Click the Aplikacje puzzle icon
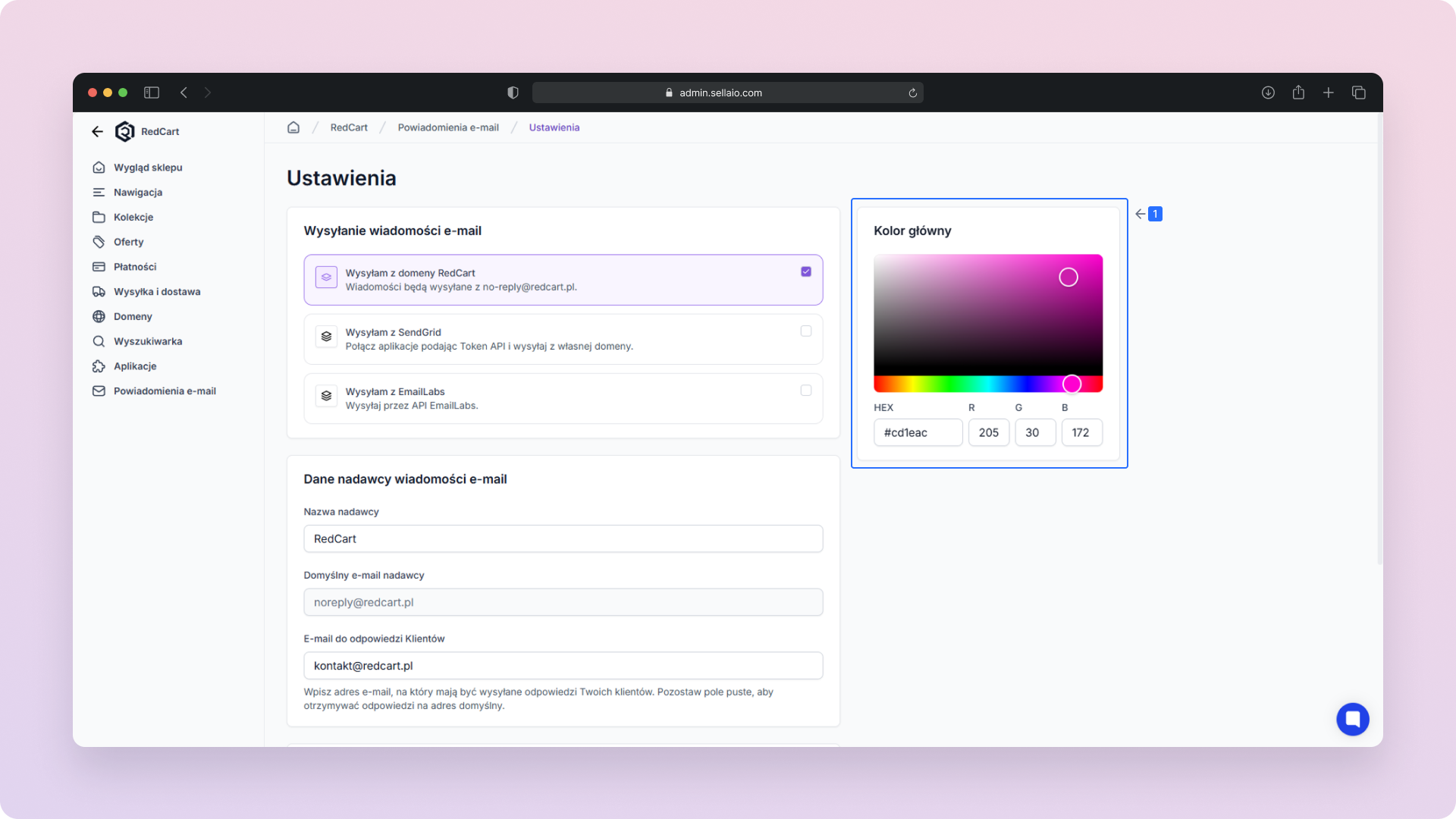The height and width of the screenshot is (819, 1456). point(99,366)
